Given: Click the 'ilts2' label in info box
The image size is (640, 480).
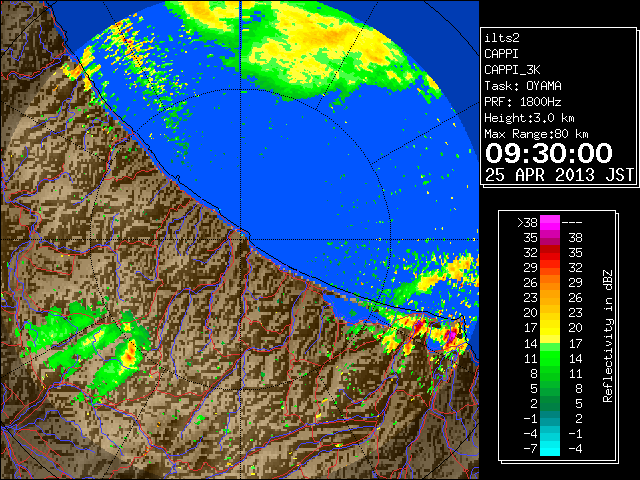Looking at the screenshot, I should point(502,38).
